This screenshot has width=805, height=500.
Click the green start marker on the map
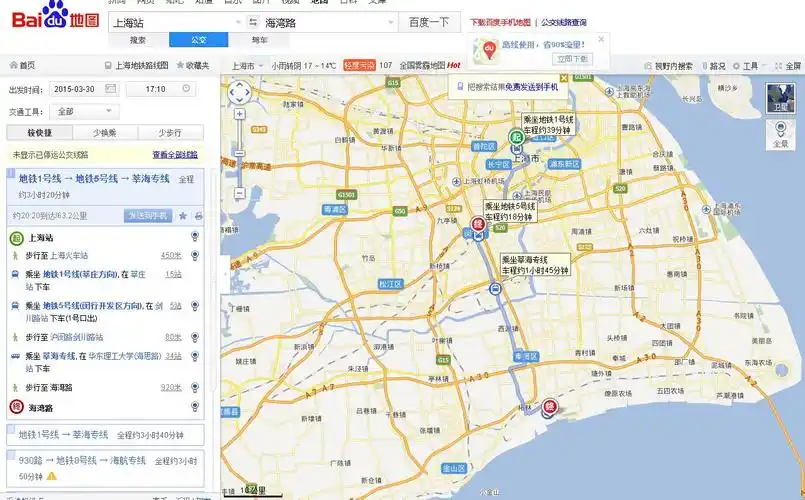click(516, 137)
